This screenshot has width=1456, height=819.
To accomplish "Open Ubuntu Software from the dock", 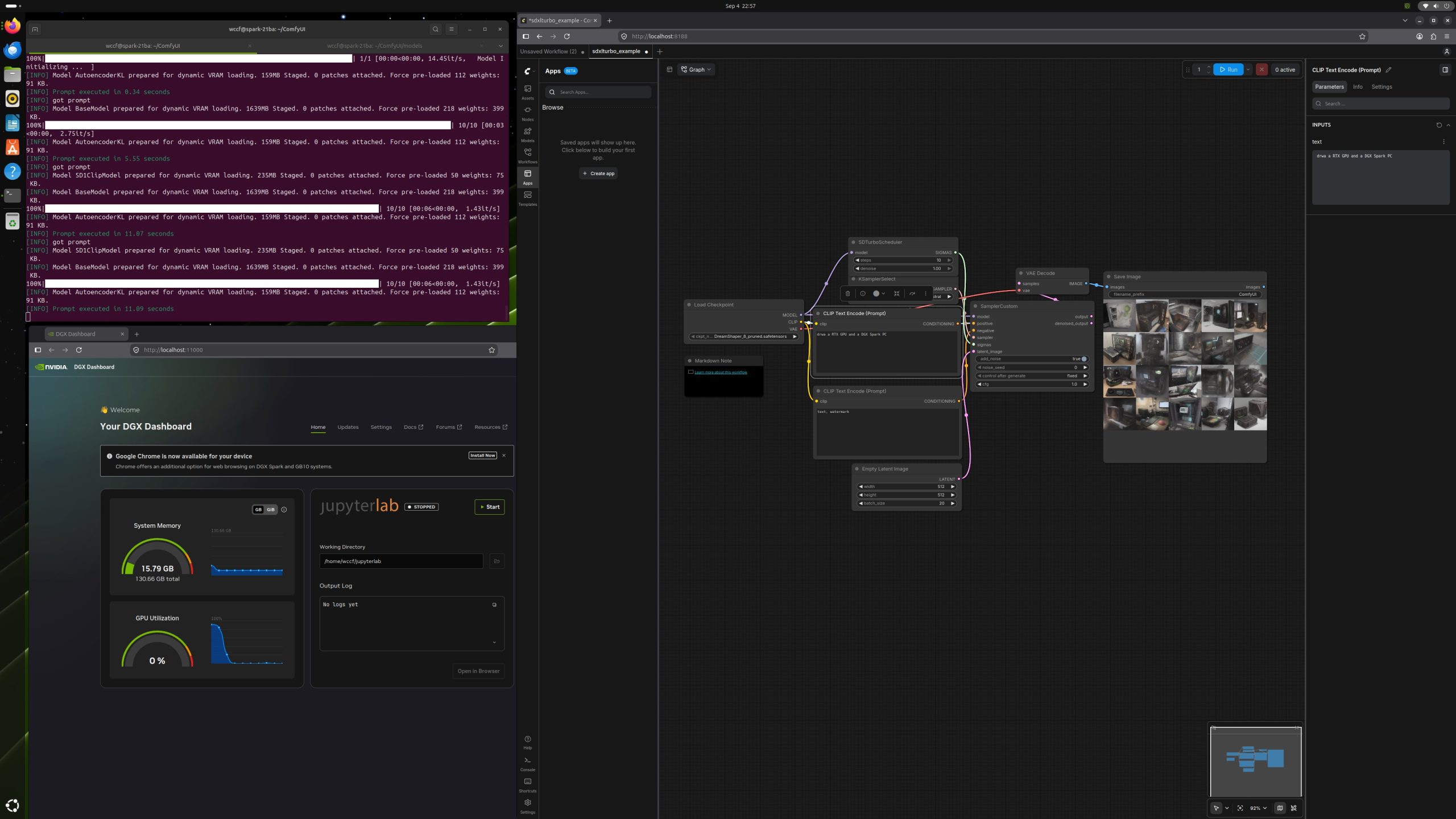I will pyautogui.click(x=13, y=147).
